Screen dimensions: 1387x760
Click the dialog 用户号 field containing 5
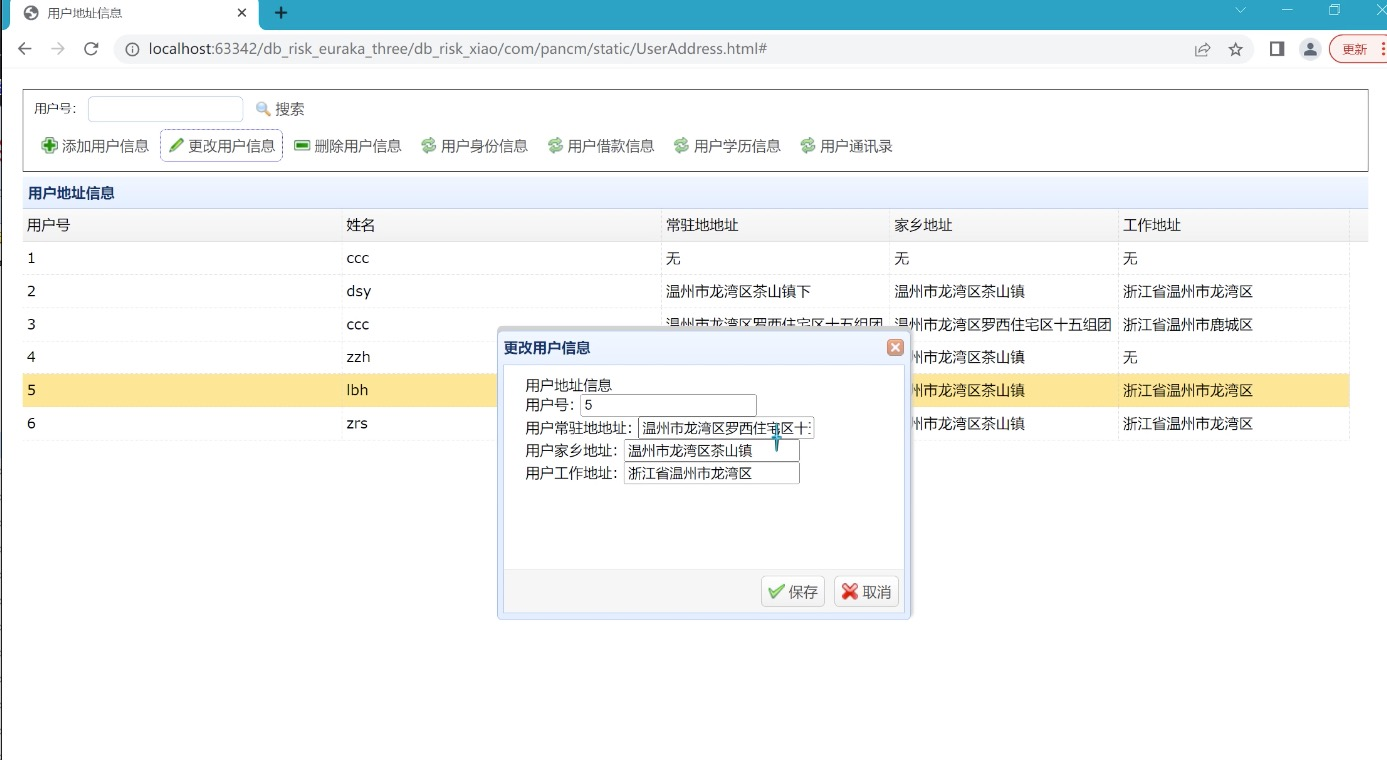tap(668, 405)
